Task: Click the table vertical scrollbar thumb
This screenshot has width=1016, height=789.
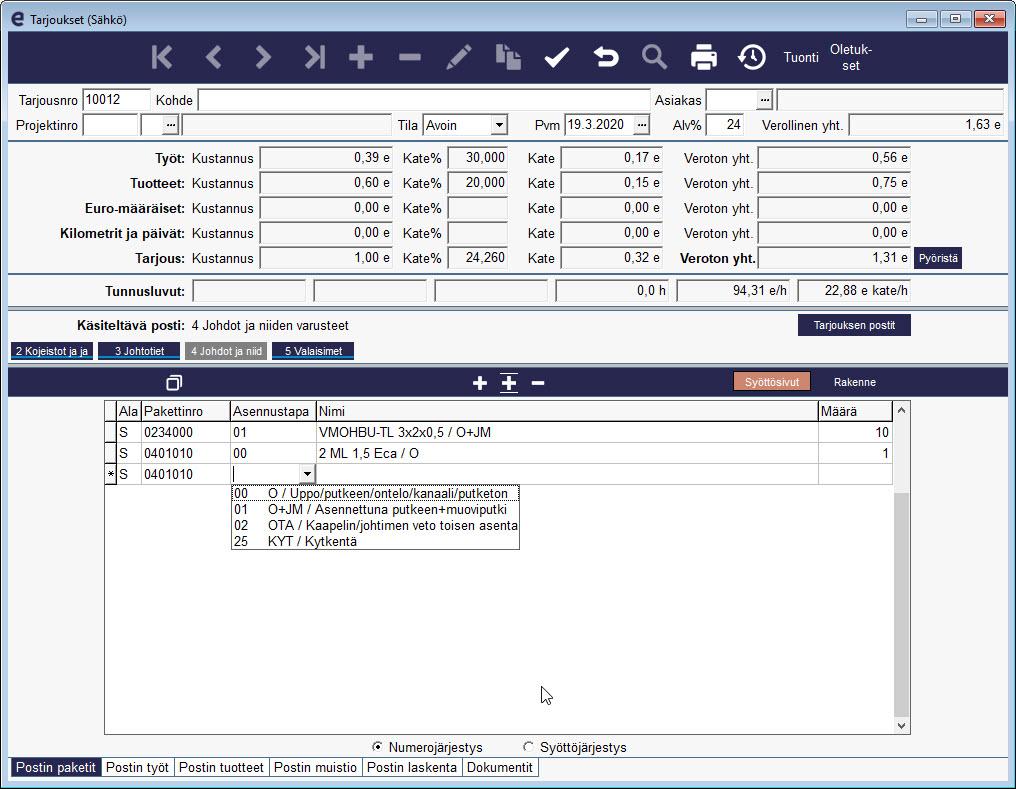Action: coord(901,602)
